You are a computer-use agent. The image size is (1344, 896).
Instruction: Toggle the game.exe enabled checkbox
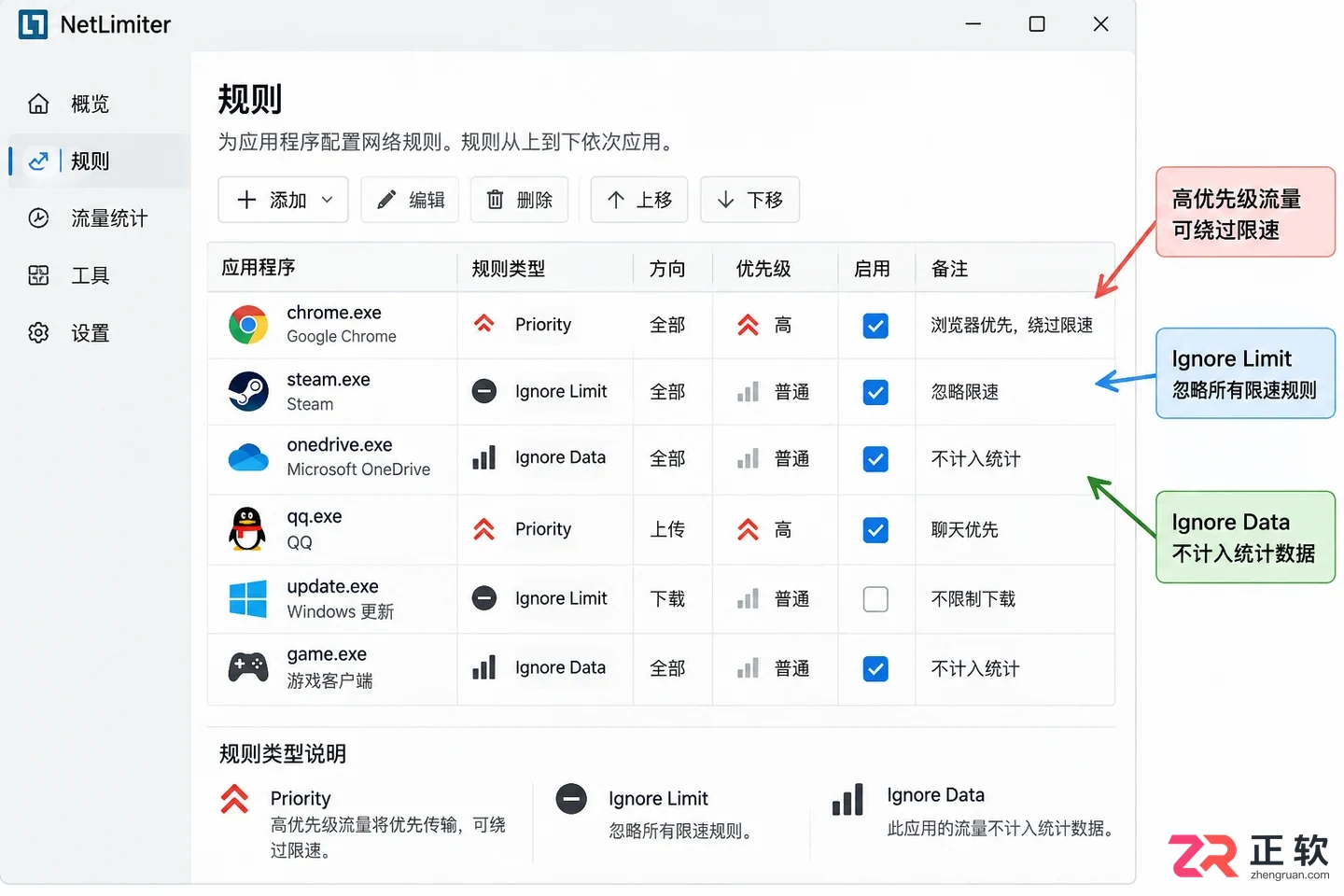pos(875,669)
